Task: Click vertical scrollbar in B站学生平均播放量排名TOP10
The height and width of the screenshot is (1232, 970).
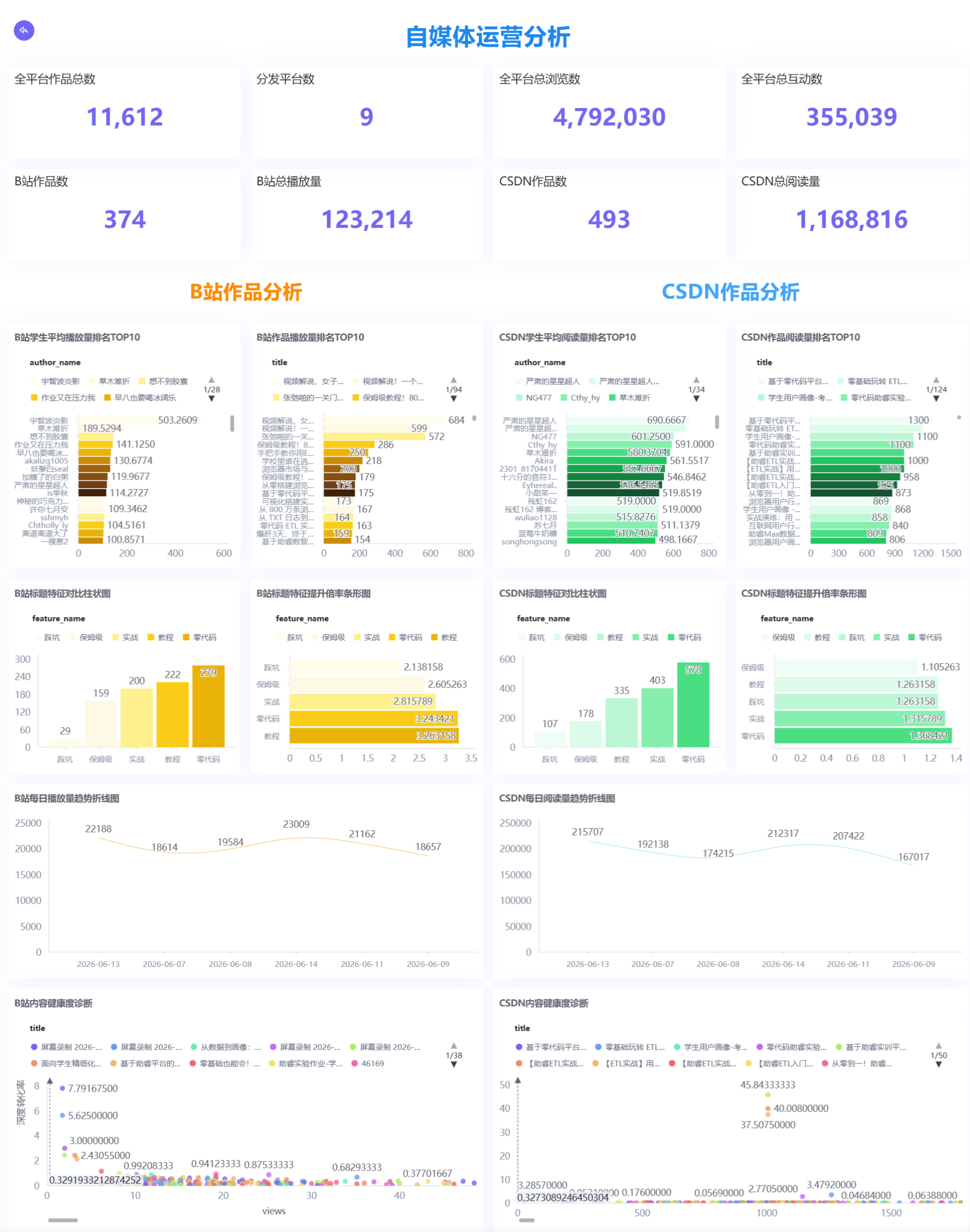Action: point(232,424)
